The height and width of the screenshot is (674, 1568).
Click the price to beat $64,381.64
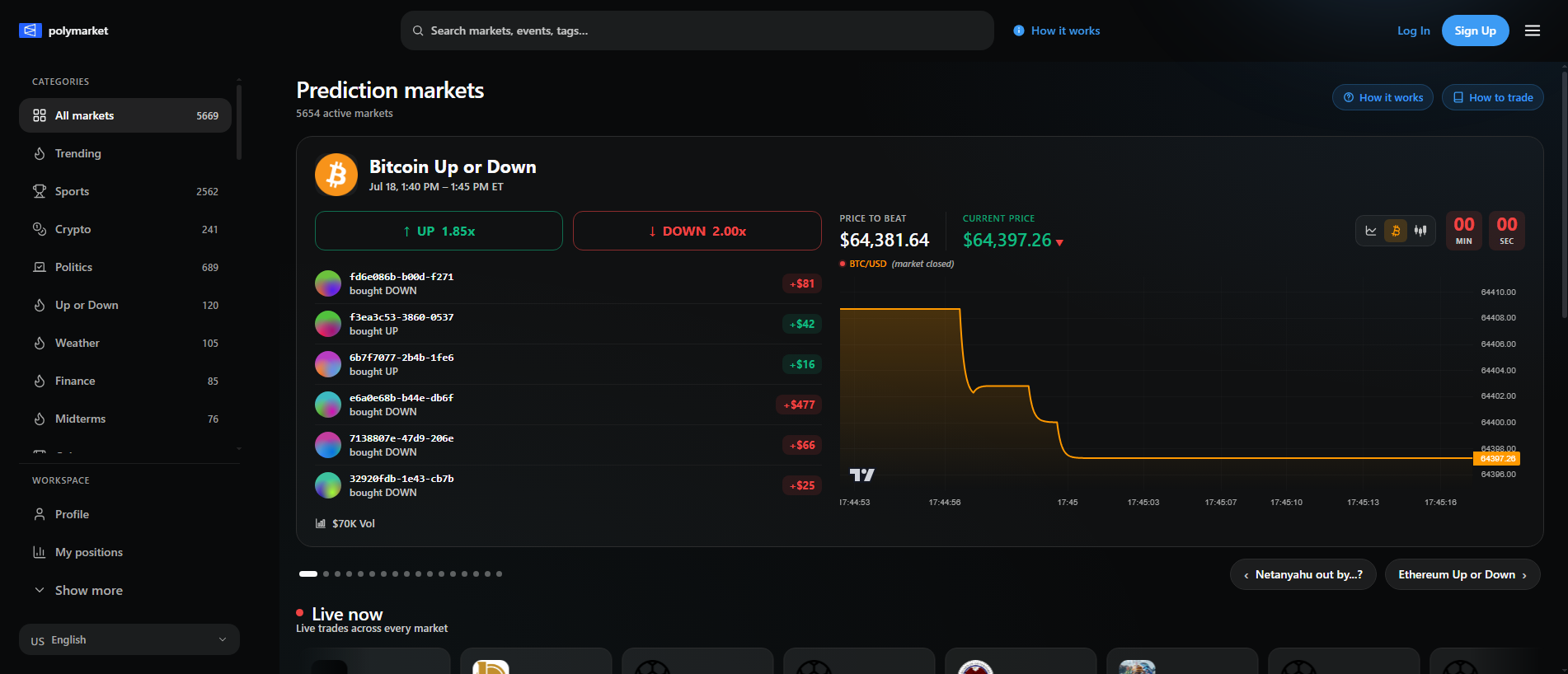point(885,240)
